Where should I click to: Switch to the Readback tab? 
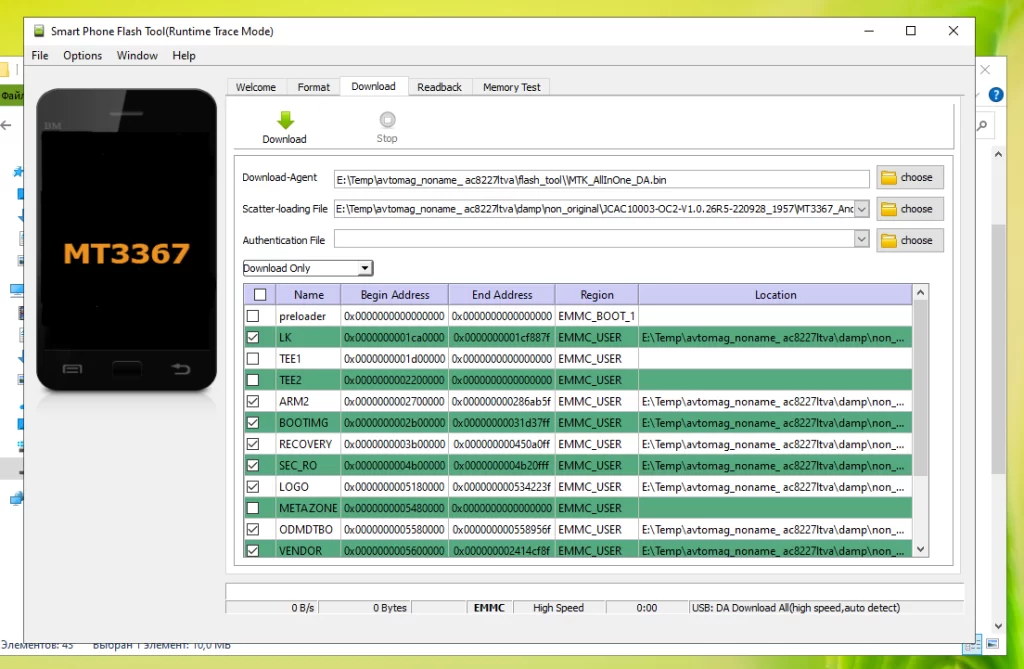[440, 87]
